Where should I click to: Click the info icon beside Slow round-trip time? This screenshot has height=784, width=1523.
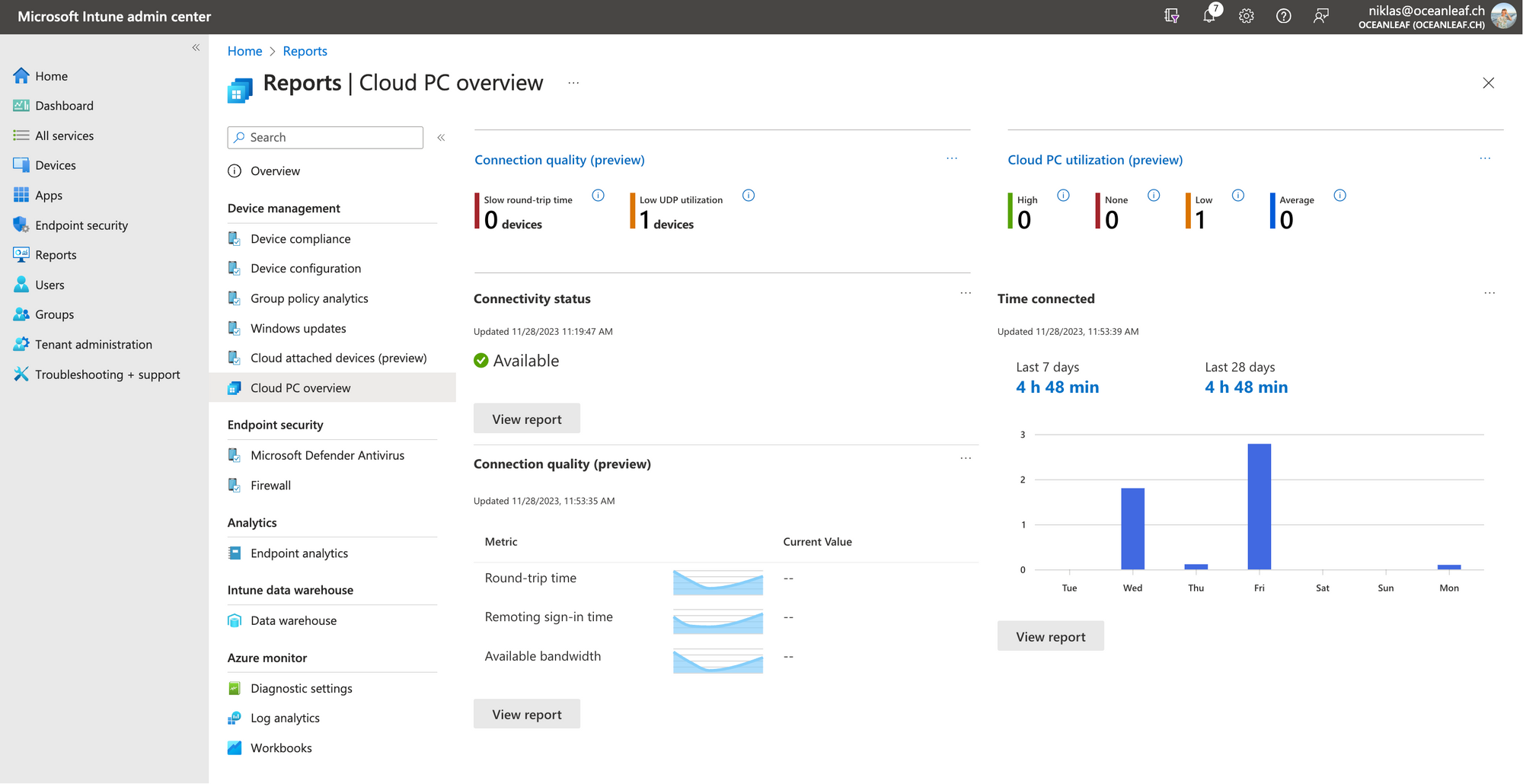click(599, 196)
